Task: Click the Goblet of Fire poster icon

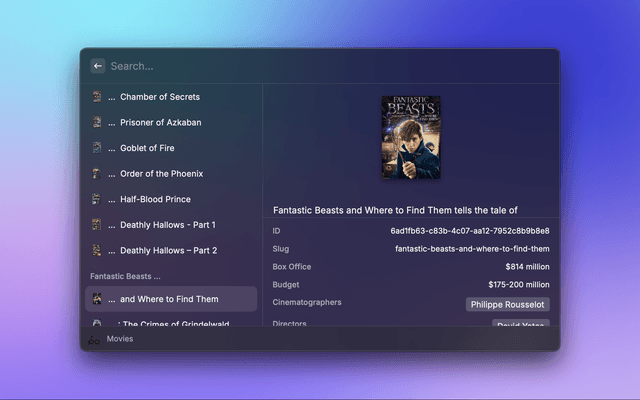Action: tap(97, 148)
